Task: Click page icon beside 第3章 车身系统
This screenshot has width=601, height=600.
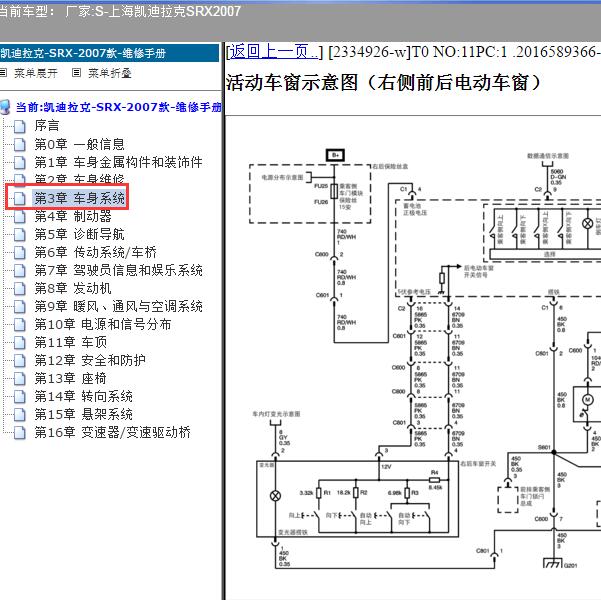Action: click(x=20, y=198)
